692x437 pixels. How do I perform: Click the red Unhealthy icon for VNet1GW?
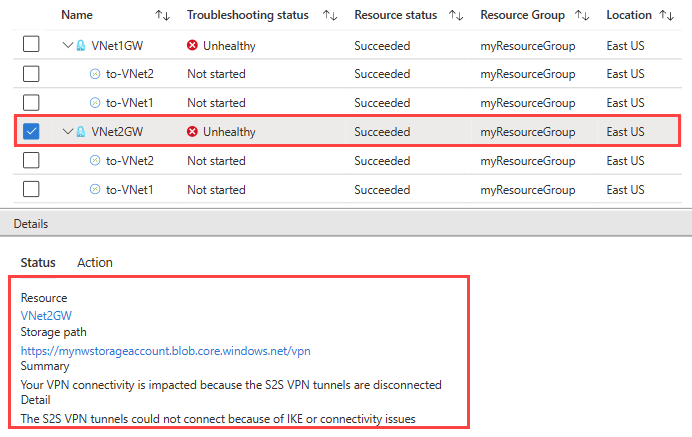193,45
